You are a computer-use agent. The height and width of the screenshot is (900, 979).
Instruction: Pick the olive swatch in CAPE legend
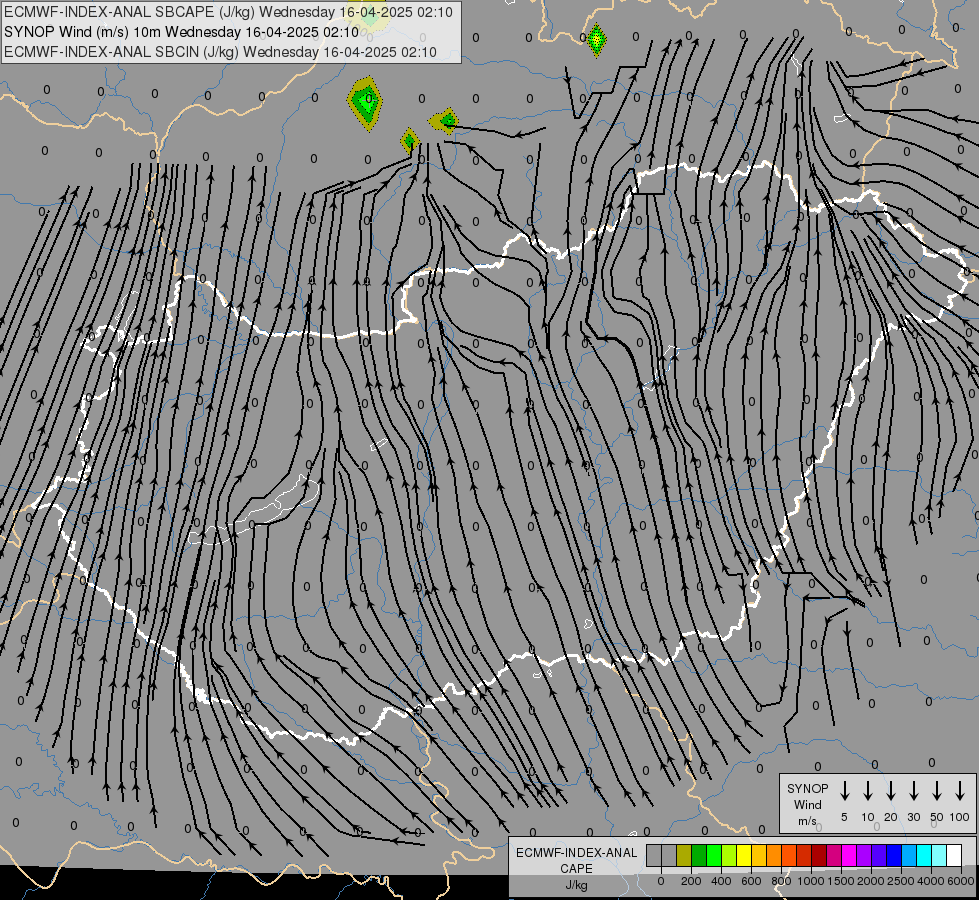684,855
